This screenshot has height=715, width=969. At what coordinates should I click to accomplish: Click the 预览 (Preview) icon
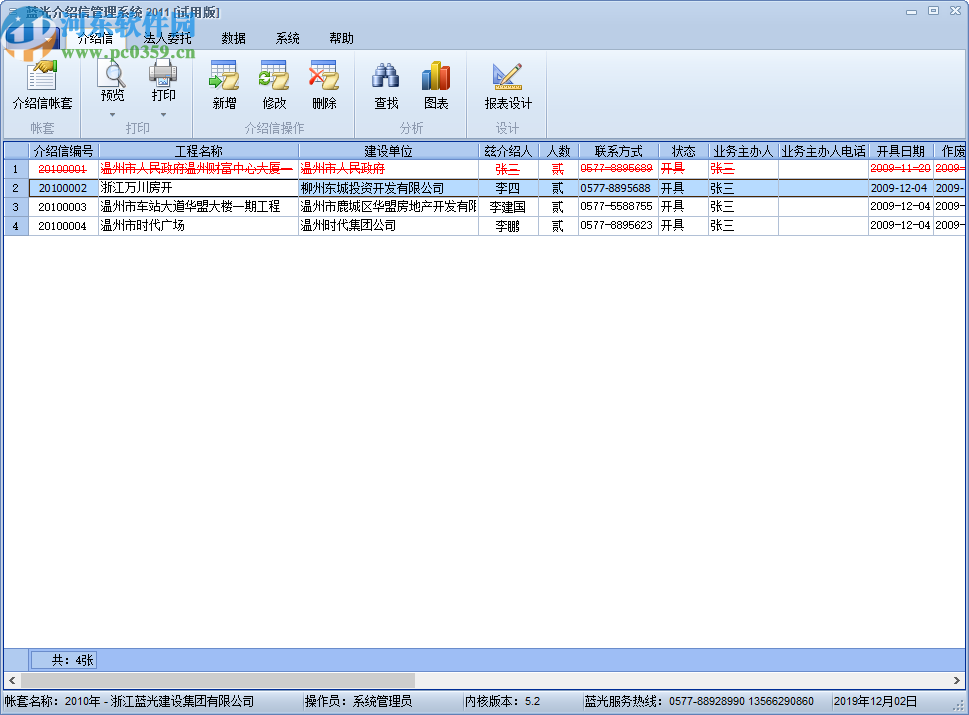pyautogui.click(x=111, y=80)
